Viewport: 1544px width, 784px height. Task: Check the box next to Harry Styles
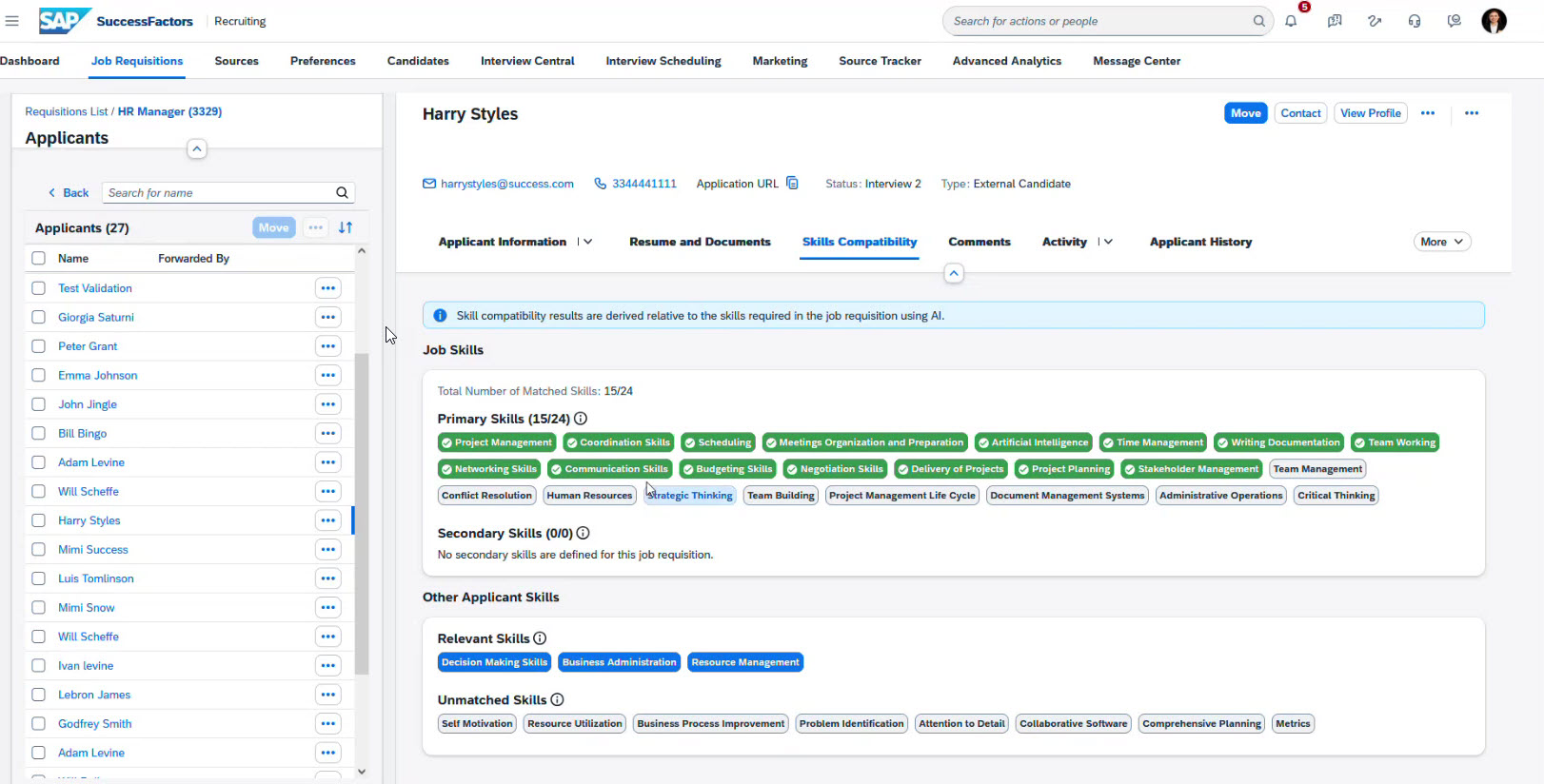coord(39,520)
